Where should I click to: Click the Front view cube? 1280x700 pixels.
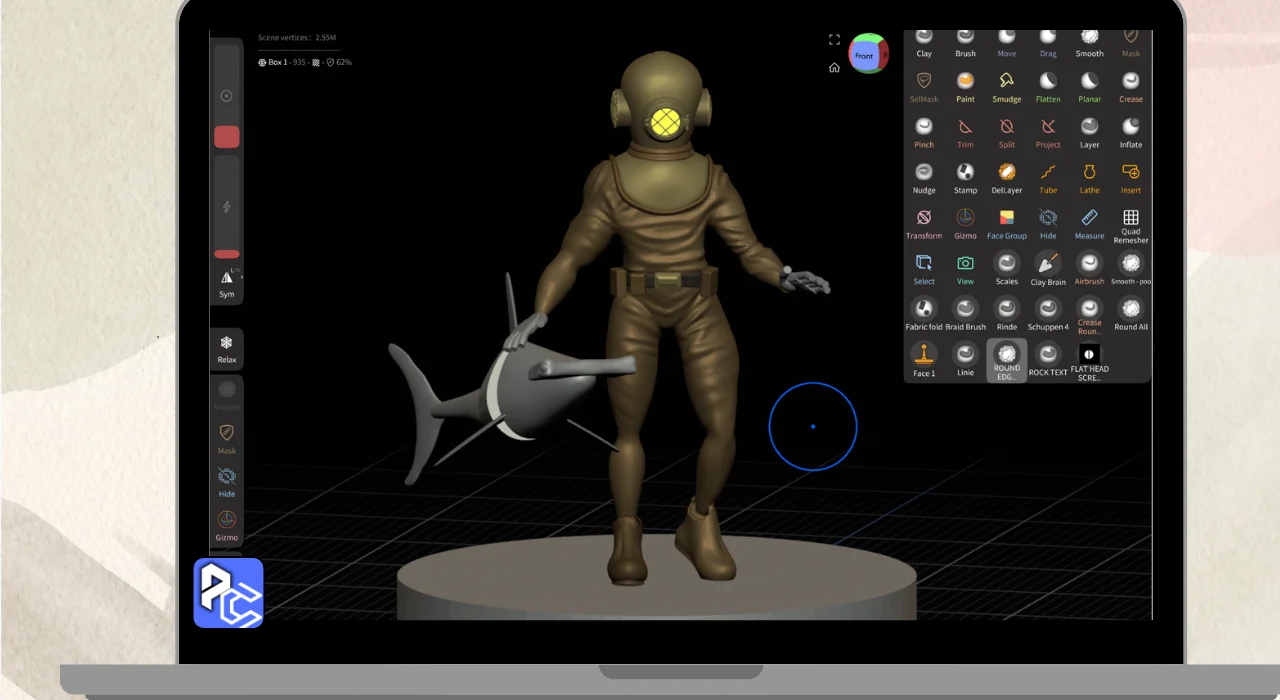(x=866, y=56)
